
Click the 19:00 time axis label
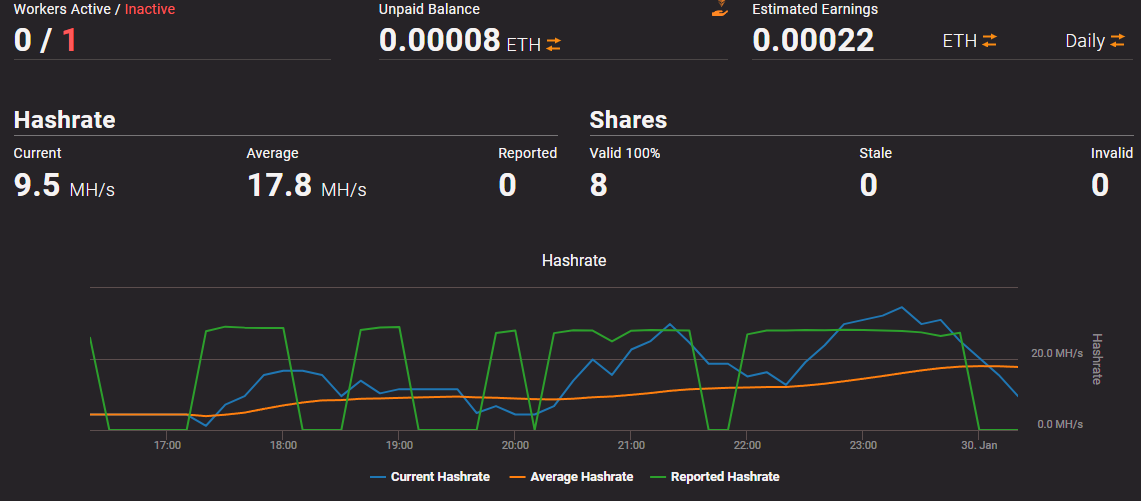[399, 445]
